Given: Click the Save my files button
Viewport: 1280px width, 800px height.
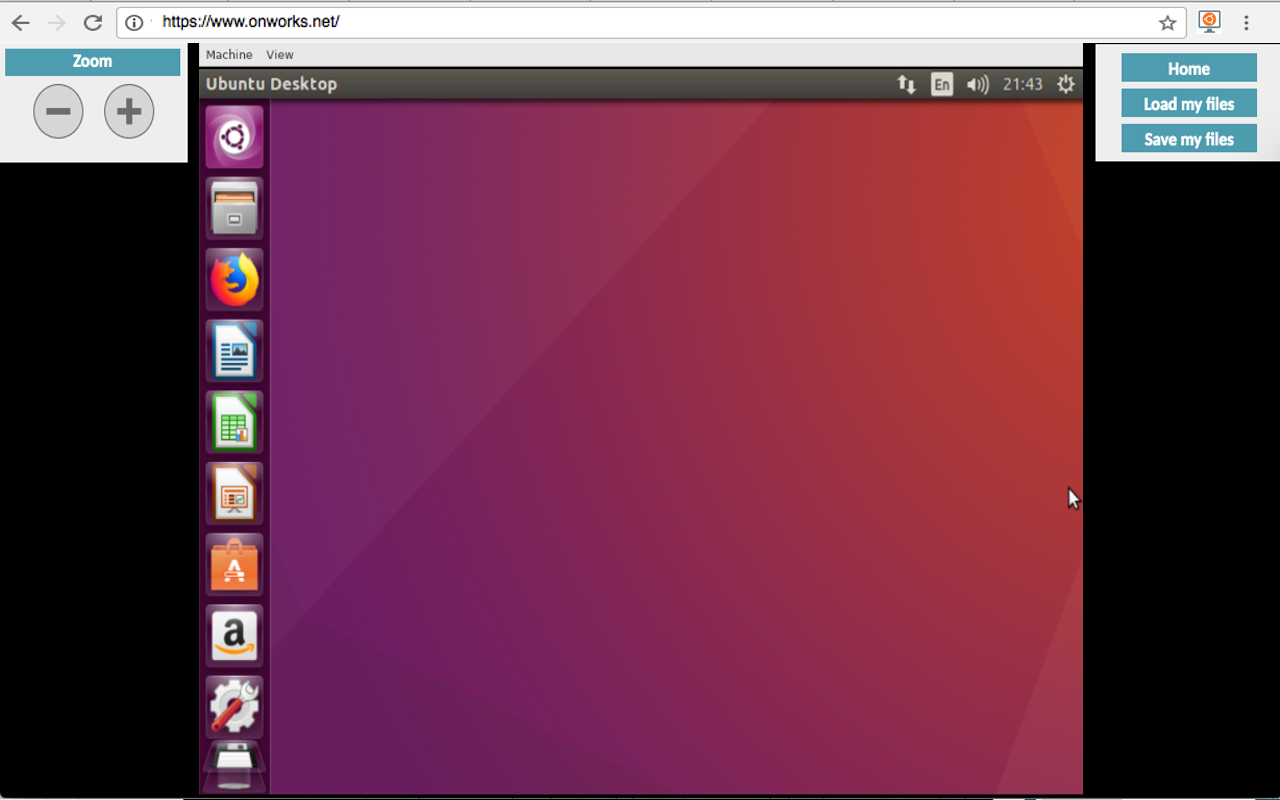Looking at the screenshot, I should pos(1188,138).
